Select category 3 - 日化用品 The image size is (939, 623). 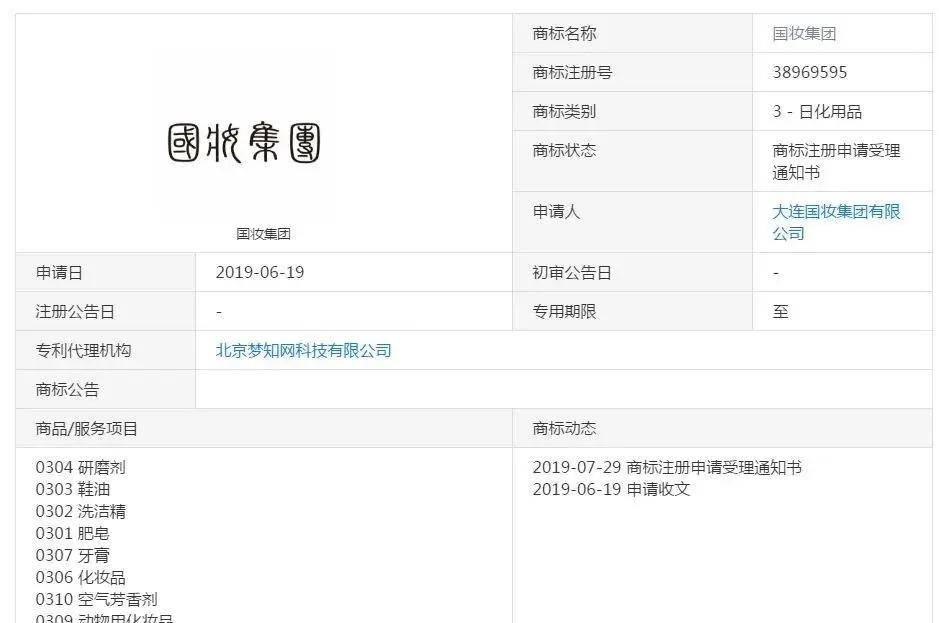point(814,111)
